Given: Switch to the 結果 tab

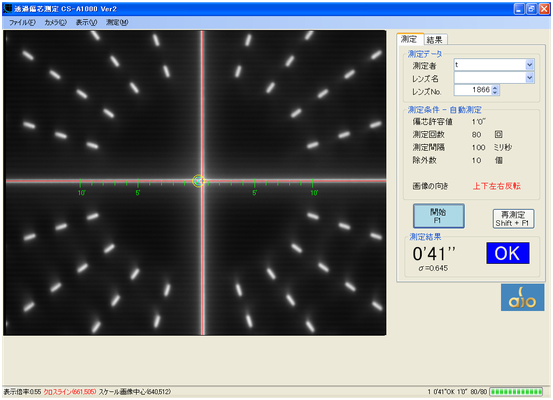Looking at the screenshot, I should [x=434, y=40].
